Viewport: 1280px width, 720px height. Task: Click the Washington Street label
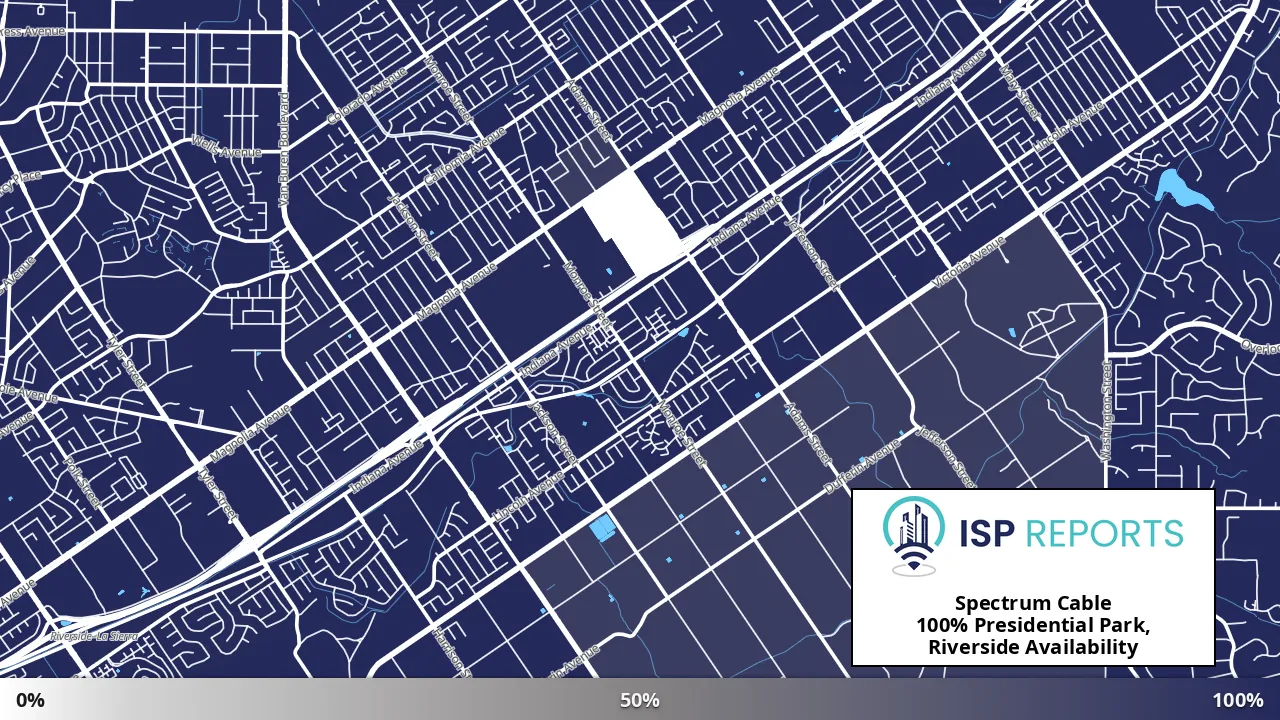[1106, 410]
